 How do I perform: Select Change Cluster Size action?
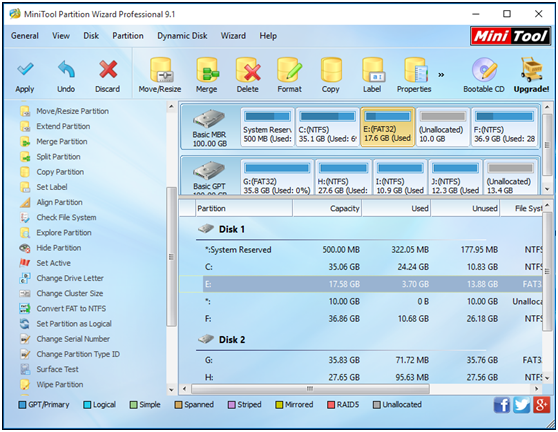[x=62, y=294]
